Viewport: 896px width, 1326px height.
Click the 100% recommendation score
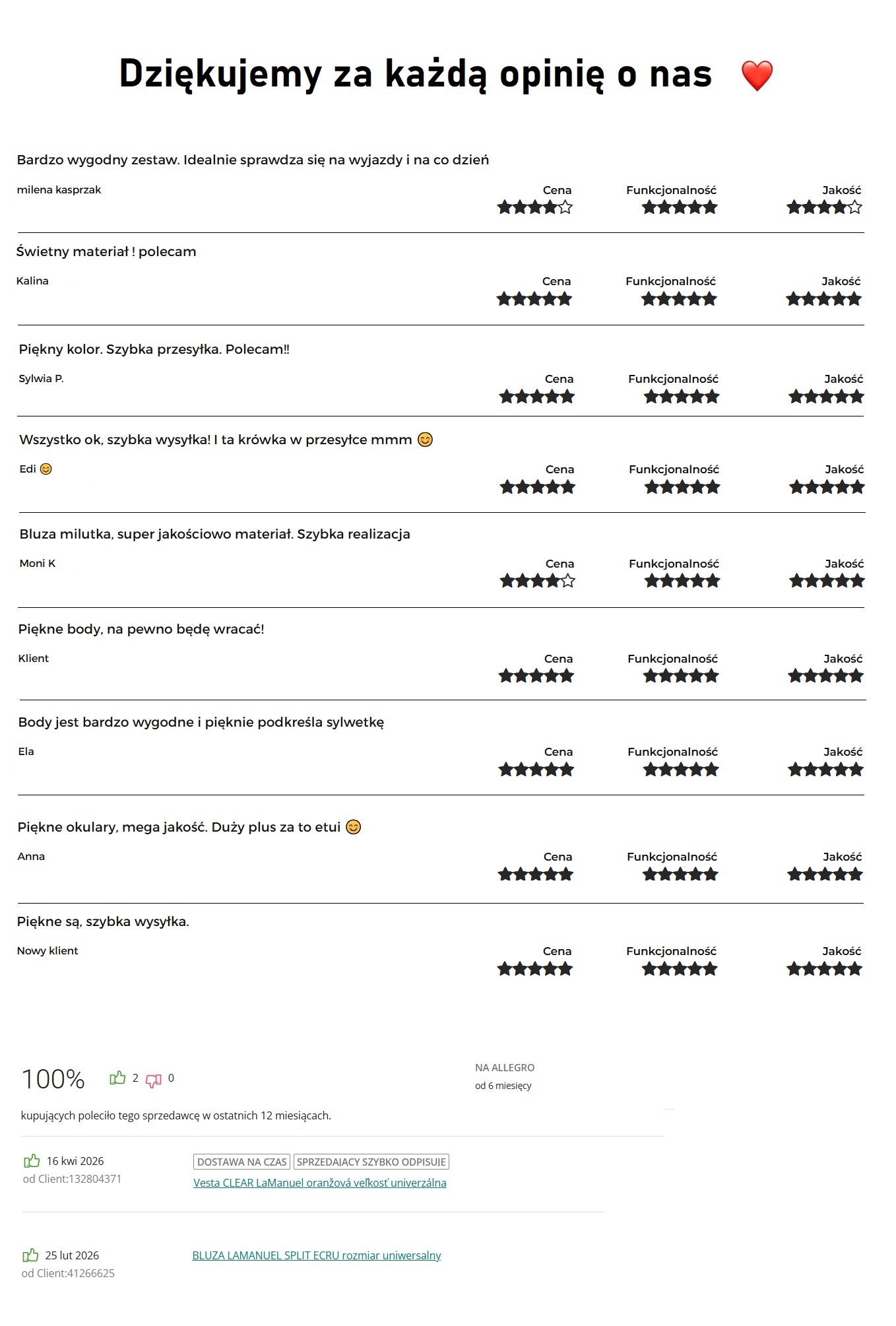tap(53, 1080)
